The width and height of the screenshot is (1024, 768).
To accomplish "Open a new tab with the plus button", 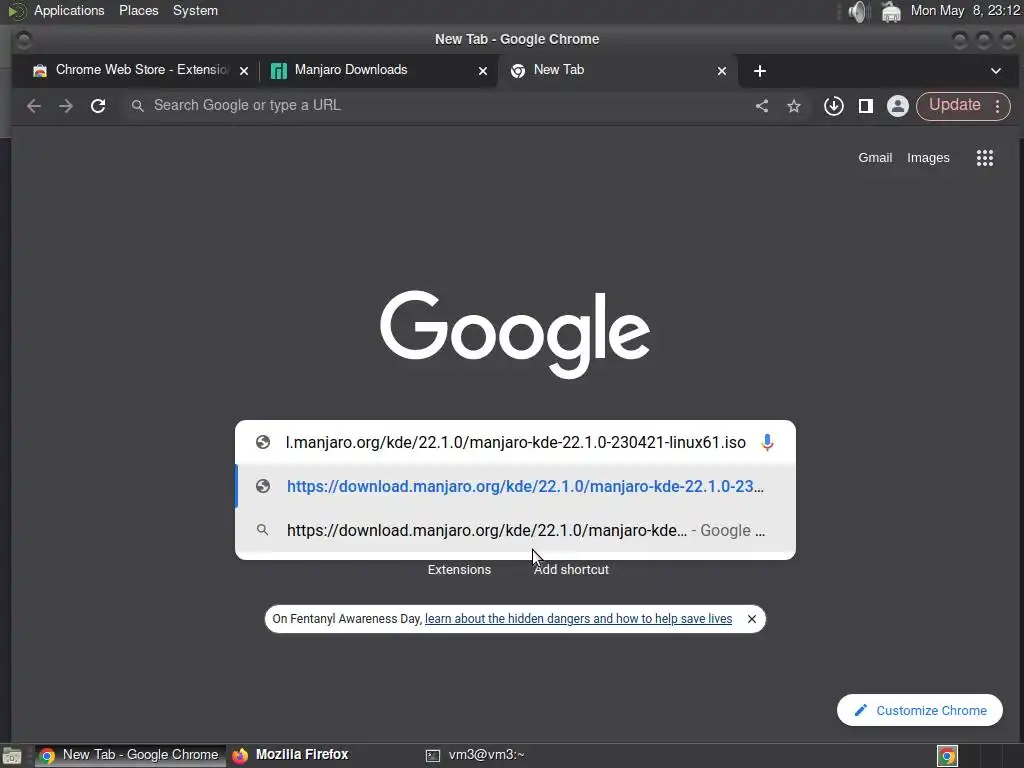I will click(760, 71).
